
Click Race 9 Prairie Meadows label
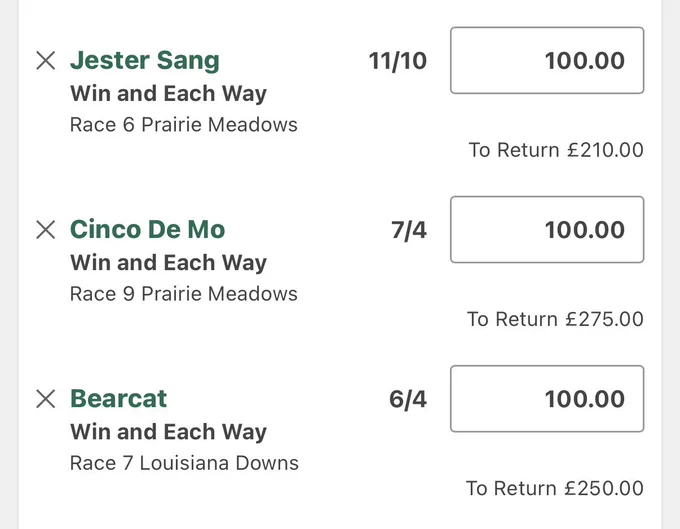tap(184, 294)
